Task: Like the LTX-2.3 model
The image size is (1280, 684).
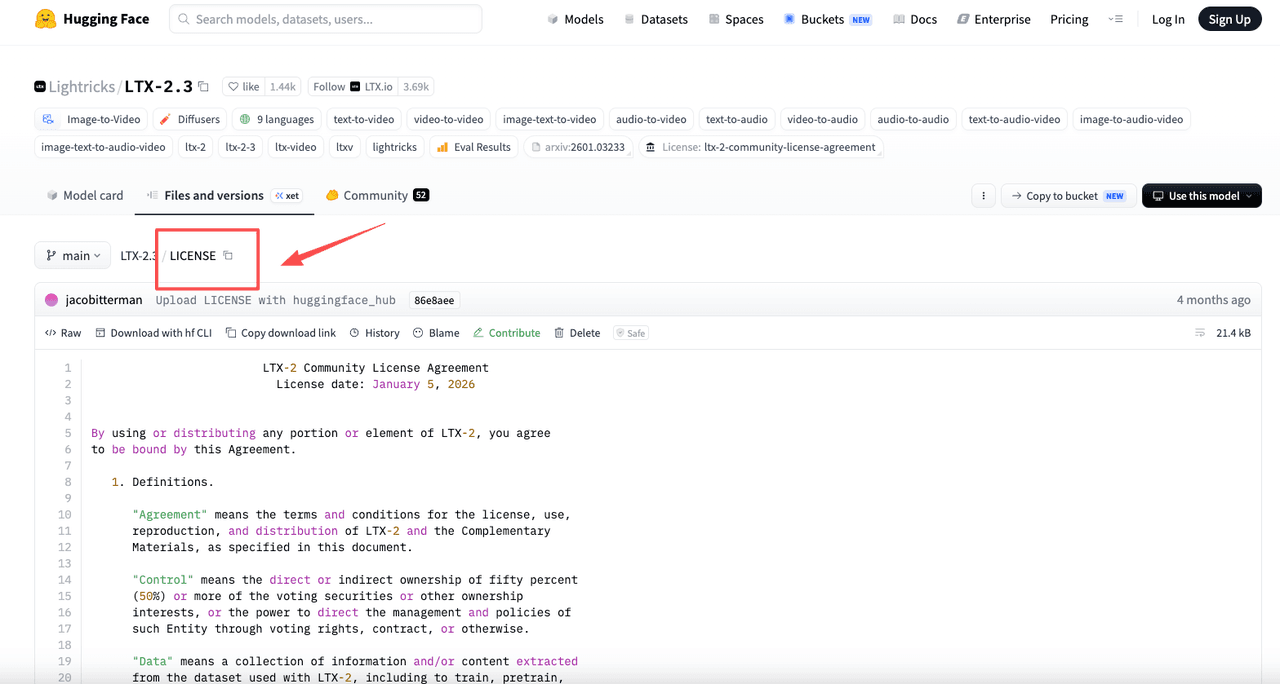Action: coord(243,87)
